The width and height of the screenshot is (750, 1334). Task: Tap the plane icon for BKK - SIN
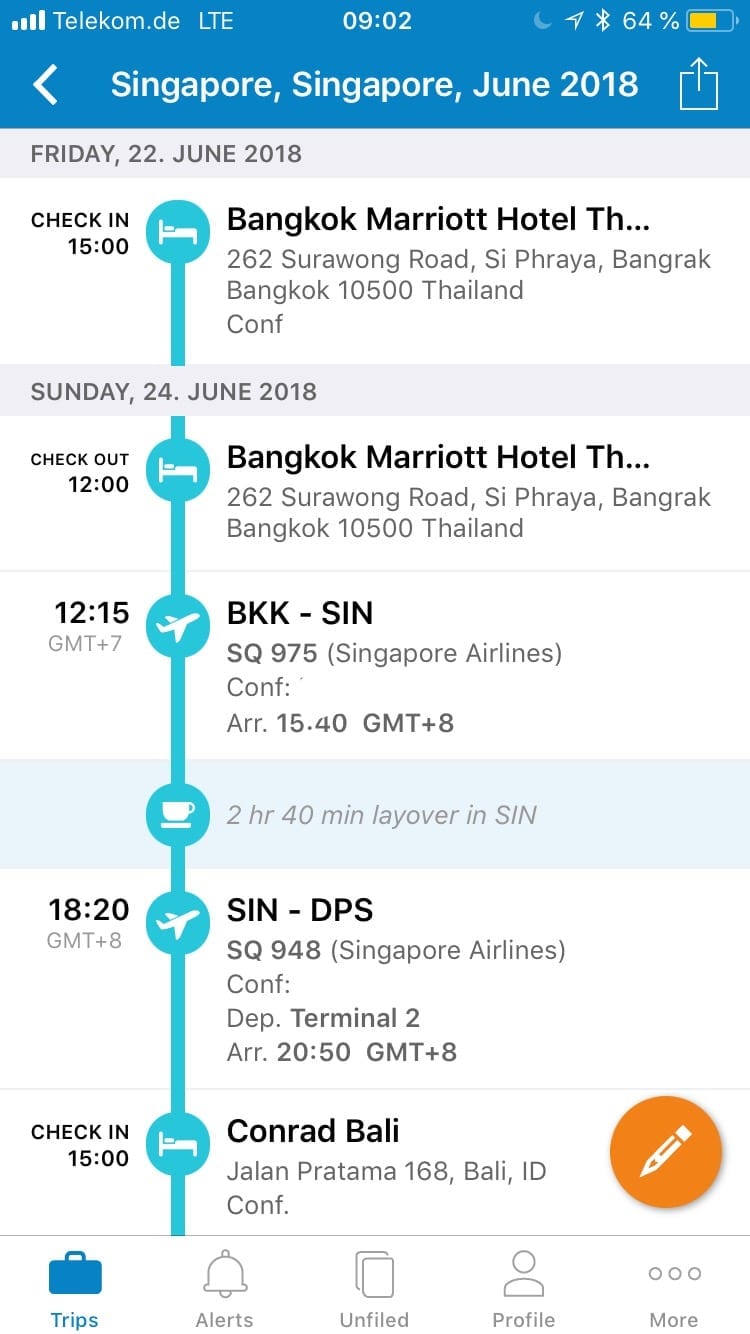[x=178, y=627]
